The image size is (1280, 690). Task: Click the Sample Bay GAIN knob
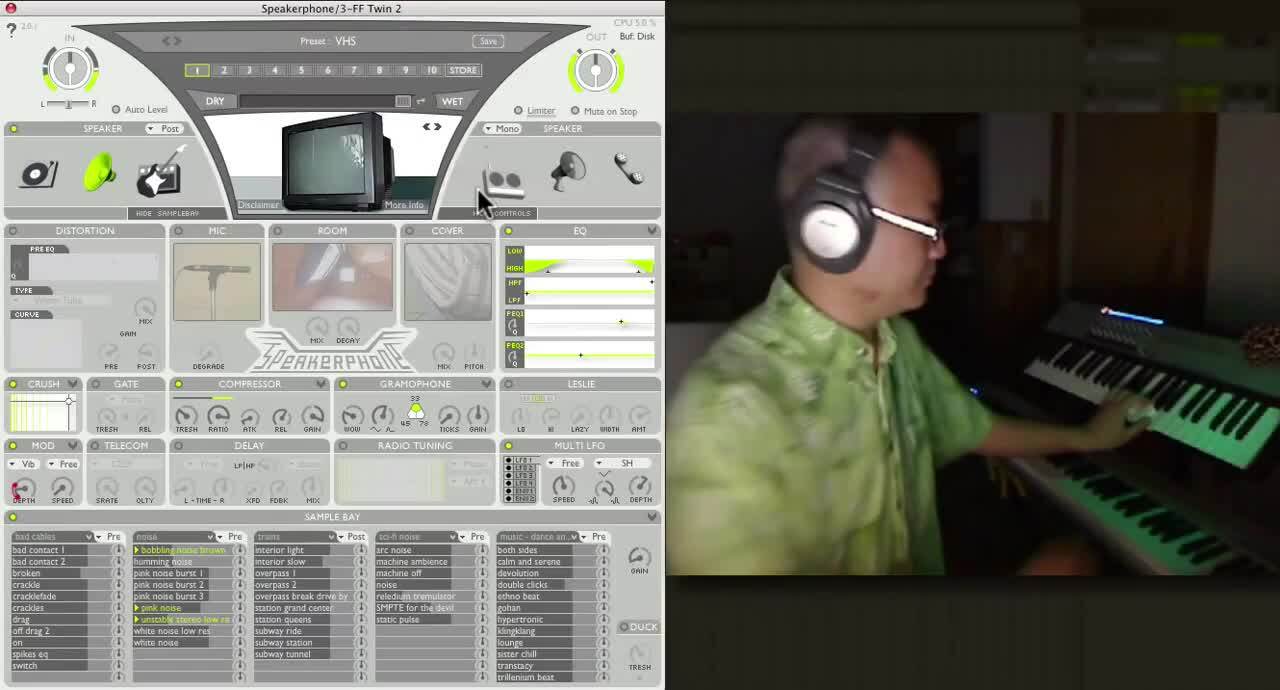point(639,556)
